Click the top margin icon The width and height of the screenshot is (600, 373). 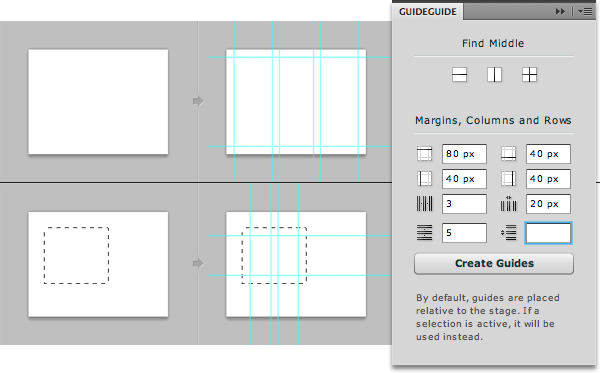(x=424, y=154)
